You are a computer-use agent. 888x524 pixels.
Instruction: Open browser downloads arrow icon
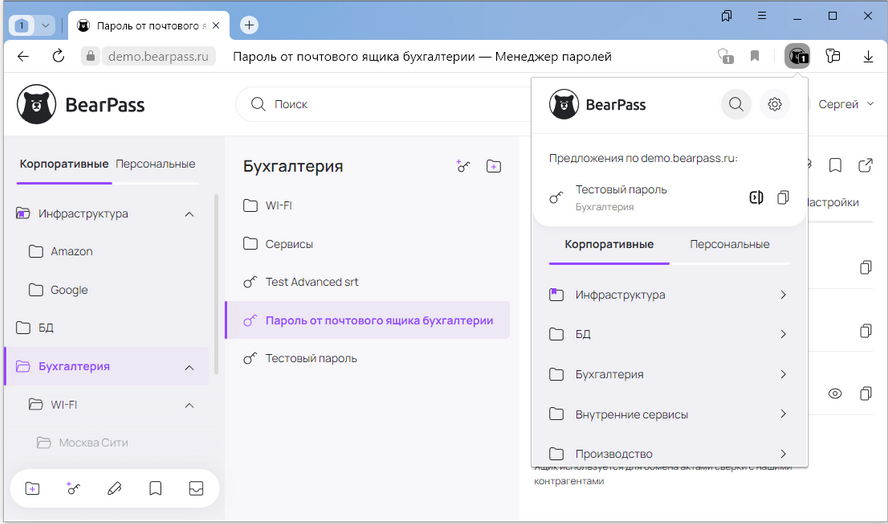coord(868,56)
